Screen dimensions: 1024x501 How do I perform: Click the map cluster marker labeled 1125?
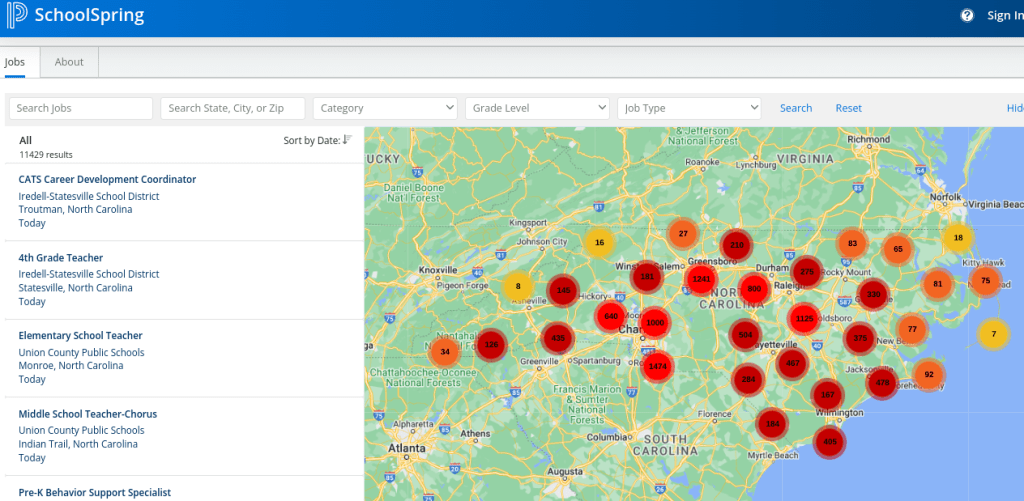pos(803,319)
